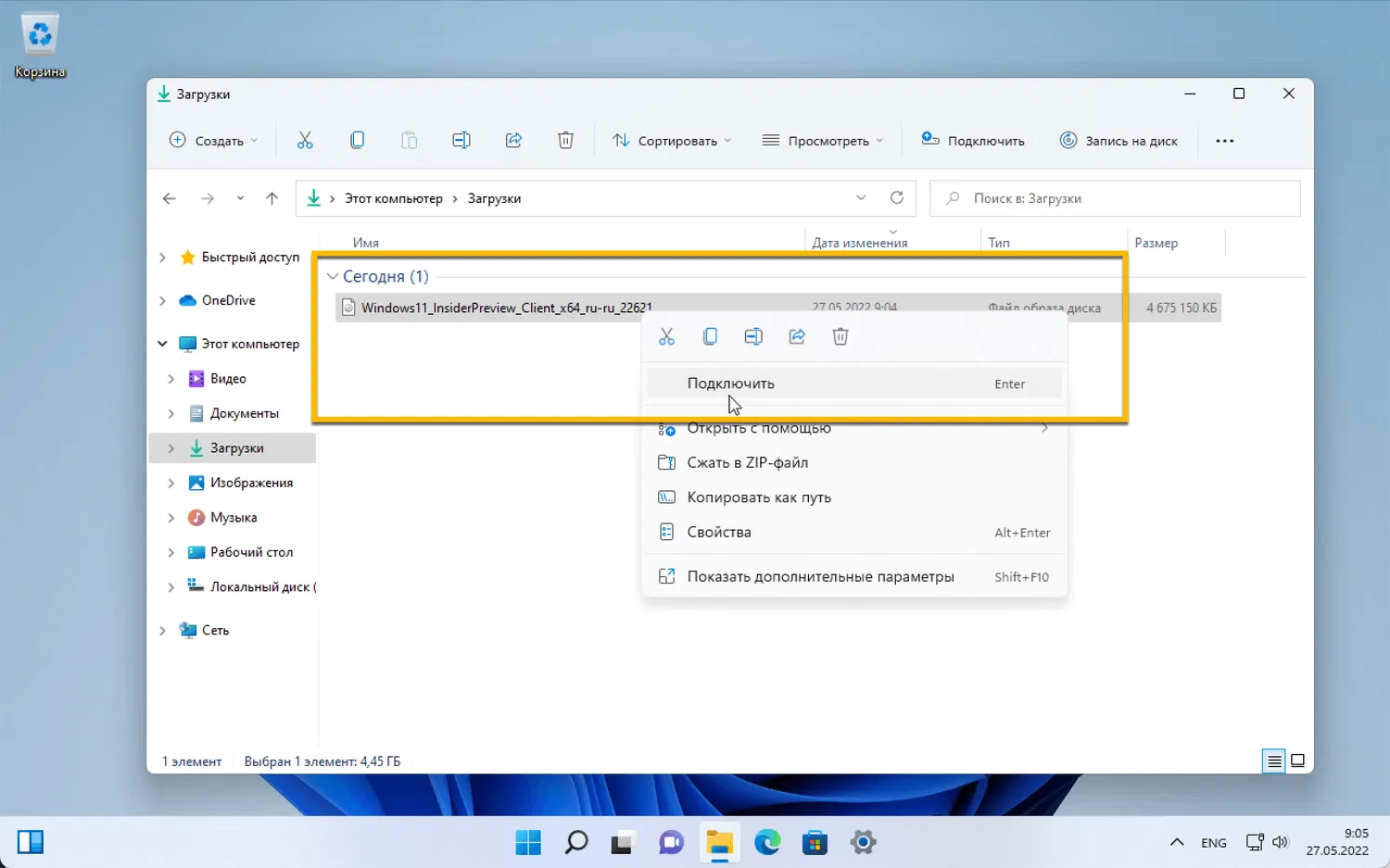This screenshot has width=1390, height=868.
Task: Collapse Этот компьютер in the navigation pane
Action: (163, 344)
